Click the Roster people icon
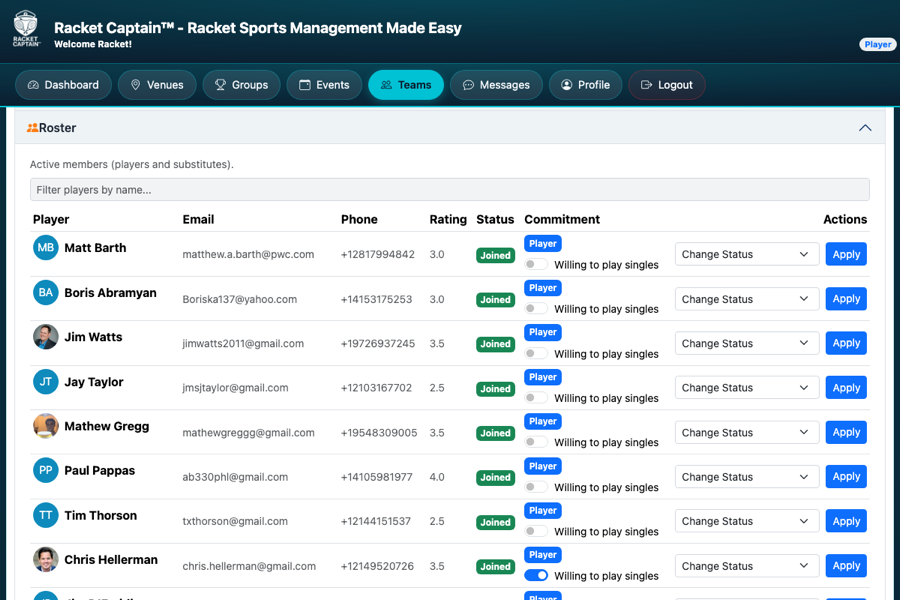 pyautogui.click(x=33, y=127)
